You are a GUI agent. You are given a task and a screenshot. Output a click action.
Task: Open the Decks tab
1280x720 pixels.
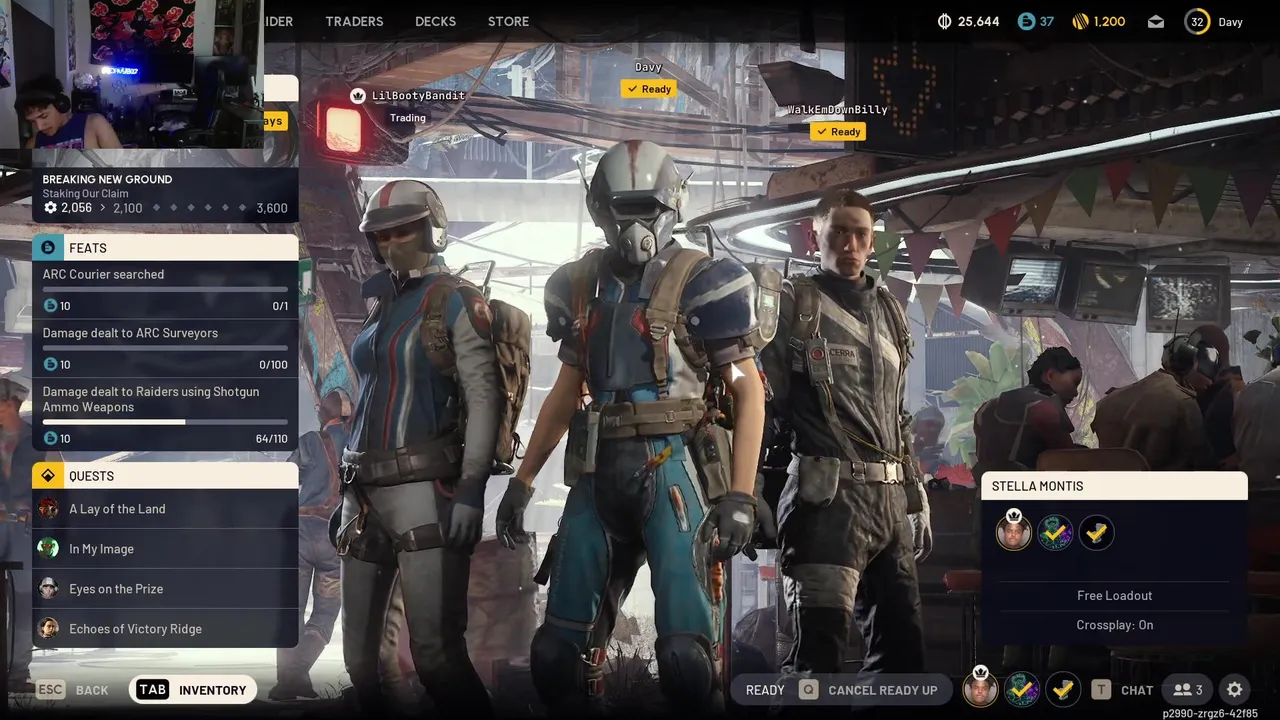(435, 21)
